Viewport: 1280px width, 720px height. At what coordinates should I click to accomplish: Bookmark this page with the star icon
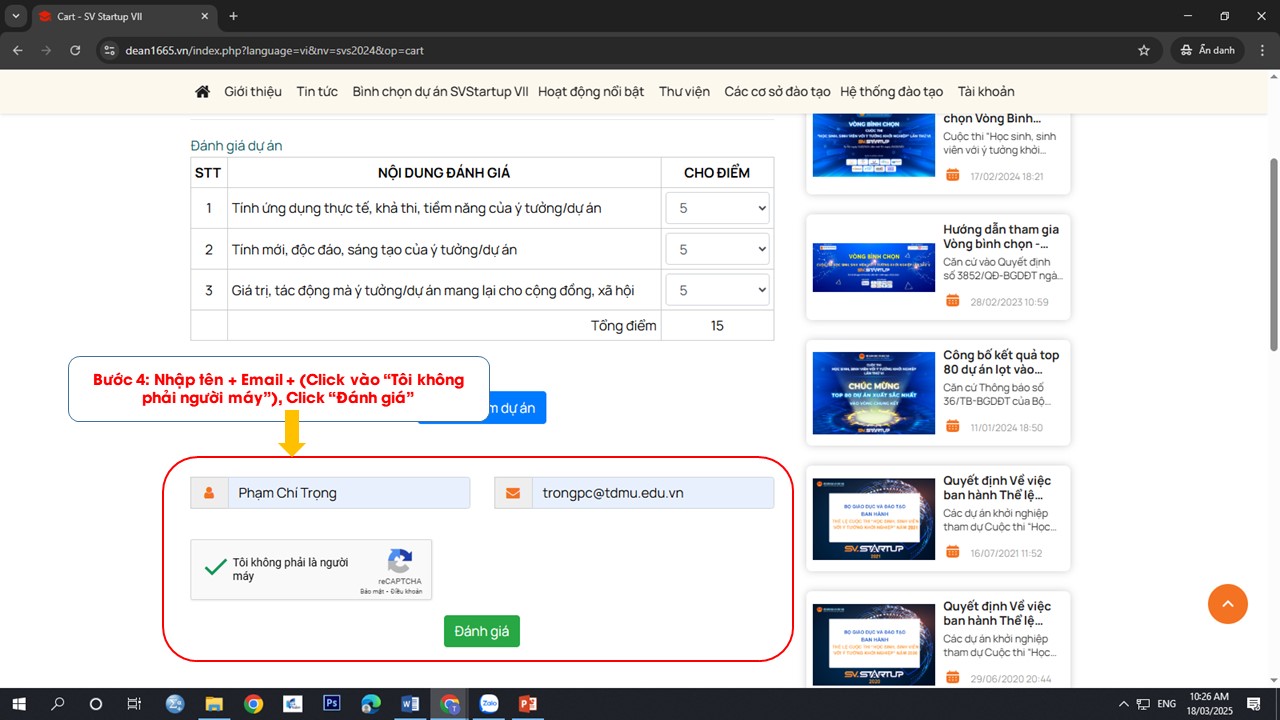[1143, 50]
